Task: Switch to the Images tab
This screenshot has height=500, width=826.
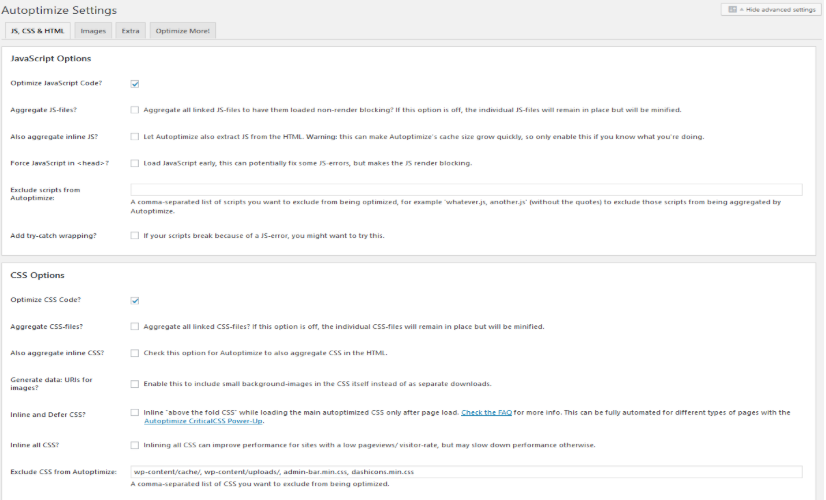Action: 93,31
